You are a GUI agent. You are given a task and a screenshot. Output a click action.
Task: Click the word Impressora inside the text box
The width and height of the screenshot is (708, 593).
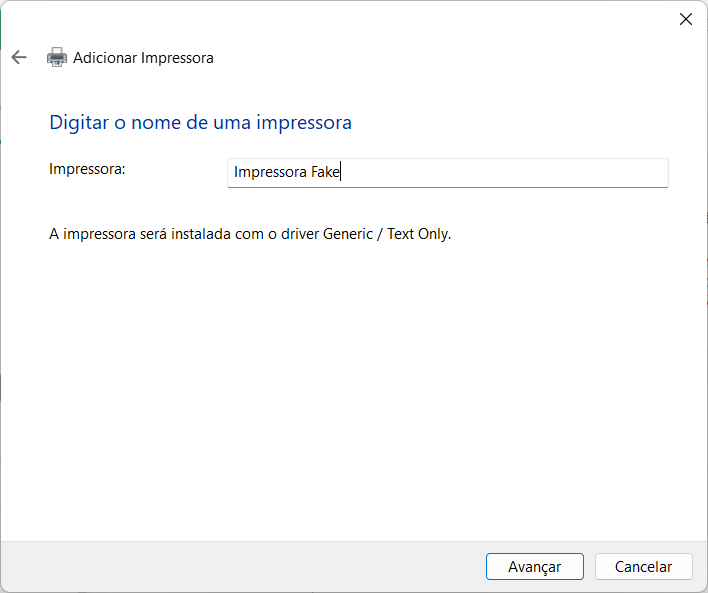(x=270, y=172)
